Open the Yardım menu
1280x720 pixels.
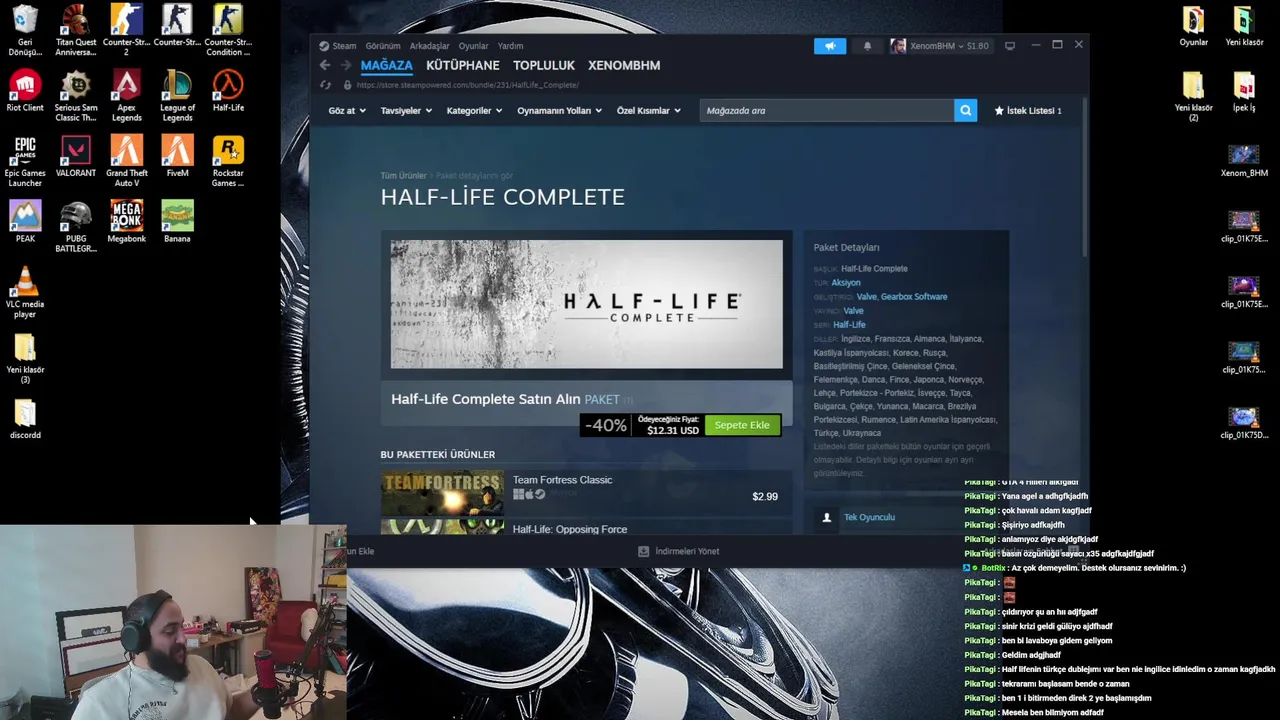510,46
